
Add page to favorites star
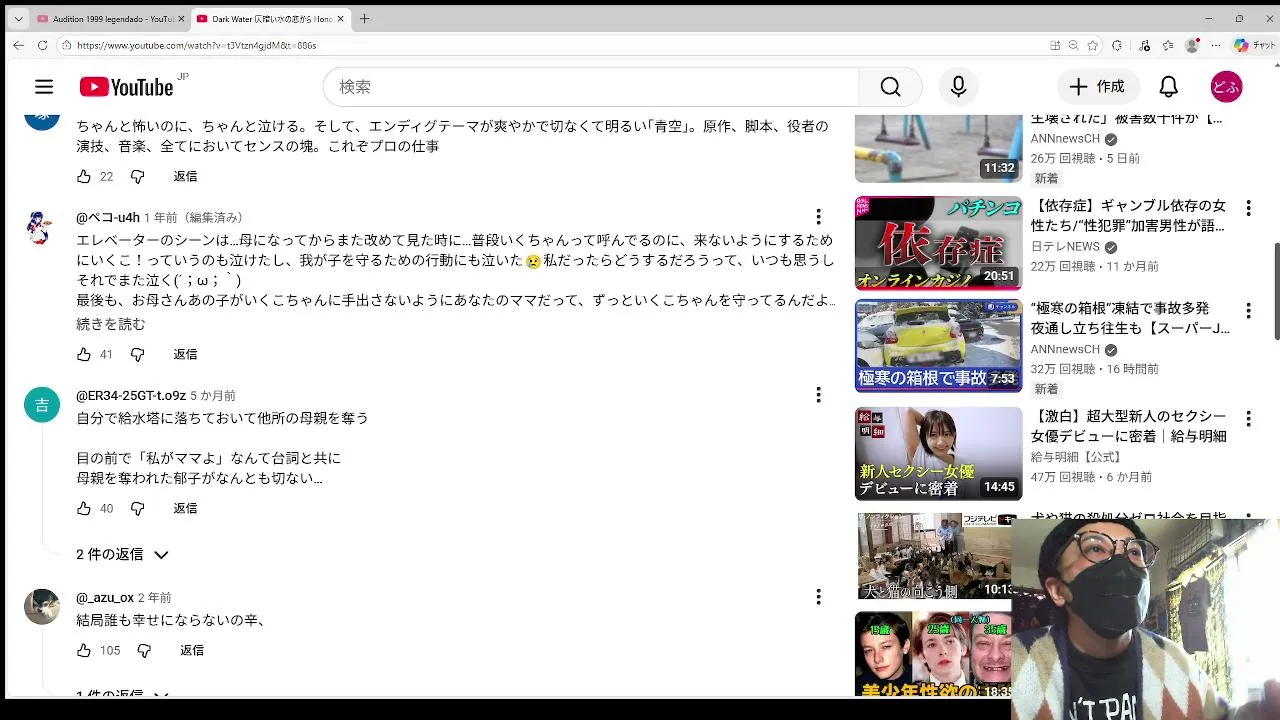coord(1093,45)
